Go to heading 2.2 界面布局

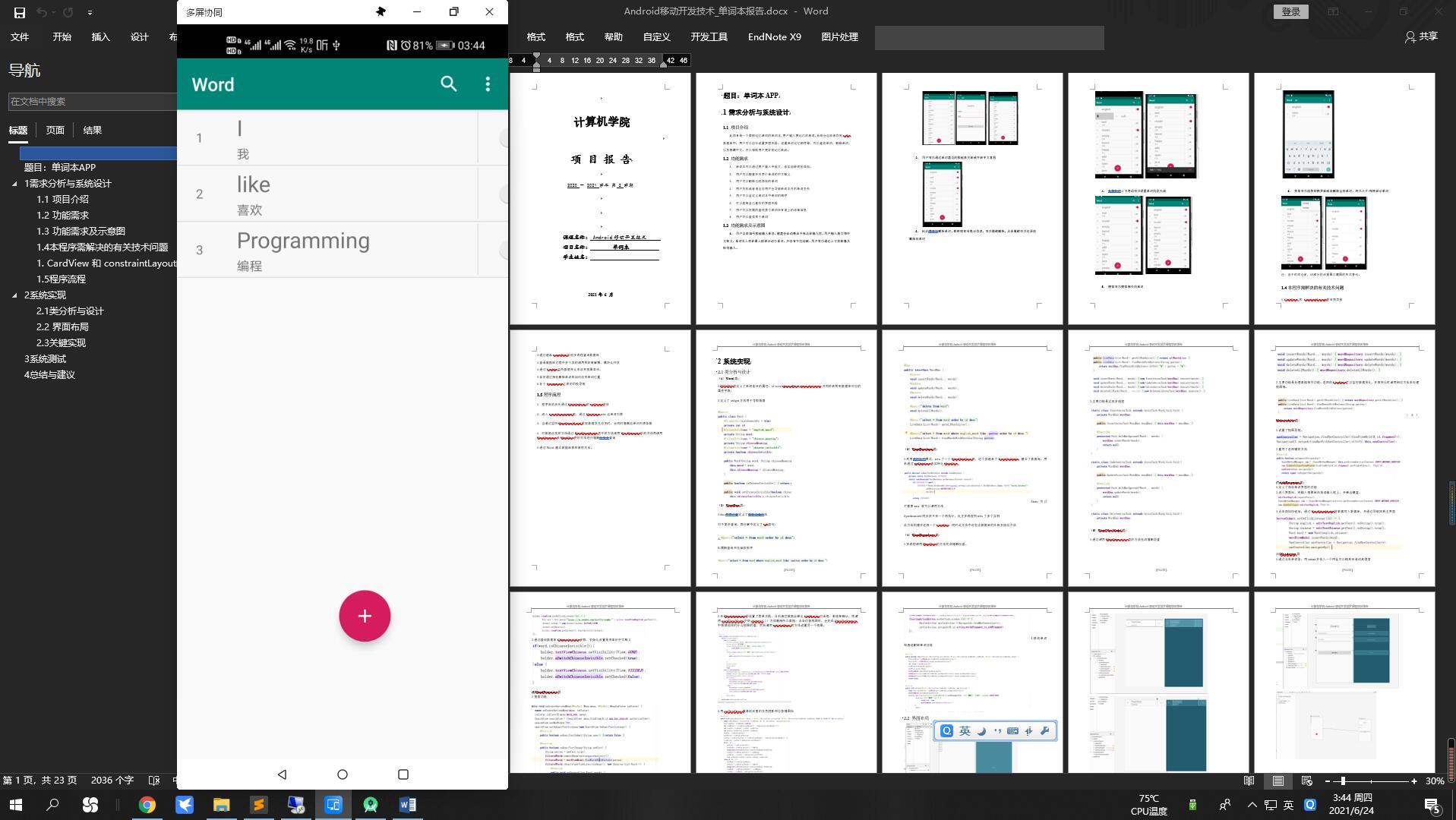[62, 326]
